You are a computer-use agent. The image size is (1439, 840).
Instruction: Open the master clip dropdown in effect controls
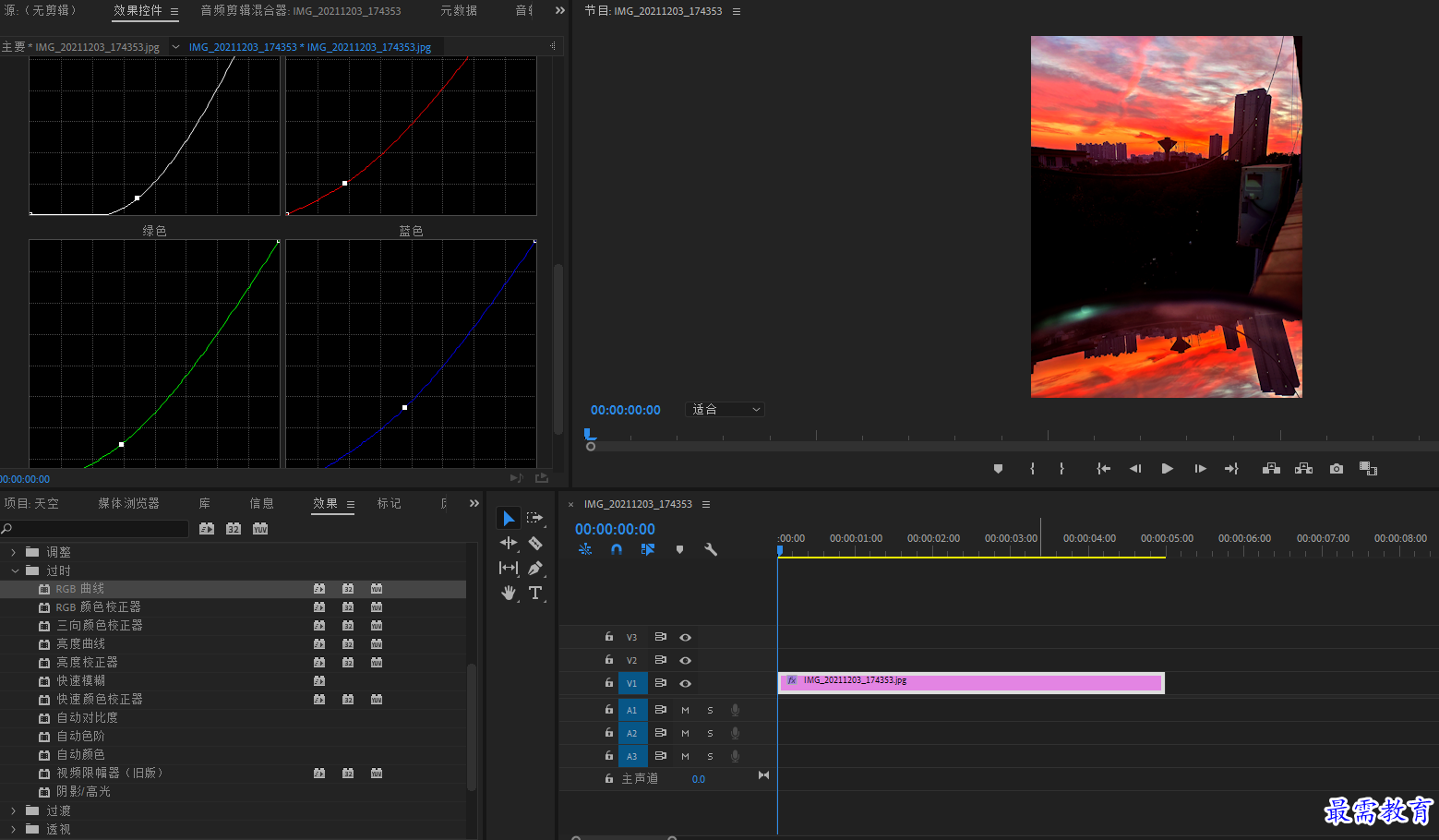click(x=175, y=47)
